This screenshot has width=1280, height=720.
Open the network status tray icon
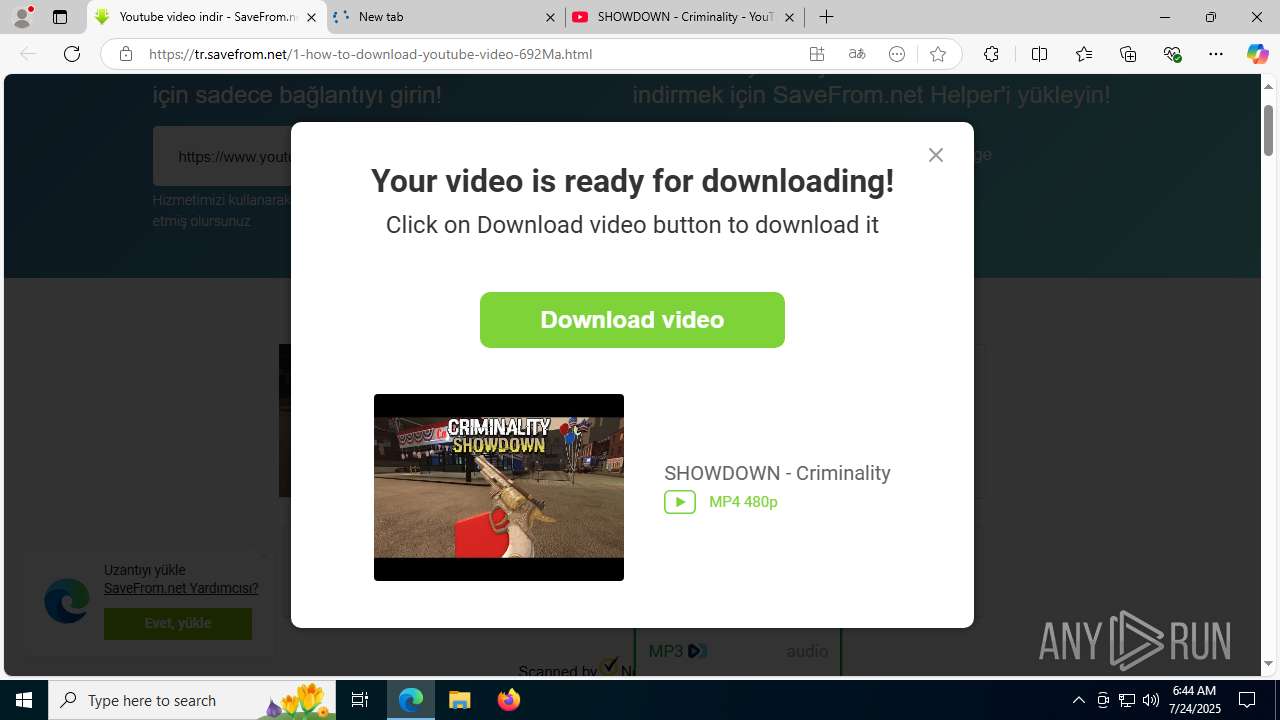coord(1126,700)
